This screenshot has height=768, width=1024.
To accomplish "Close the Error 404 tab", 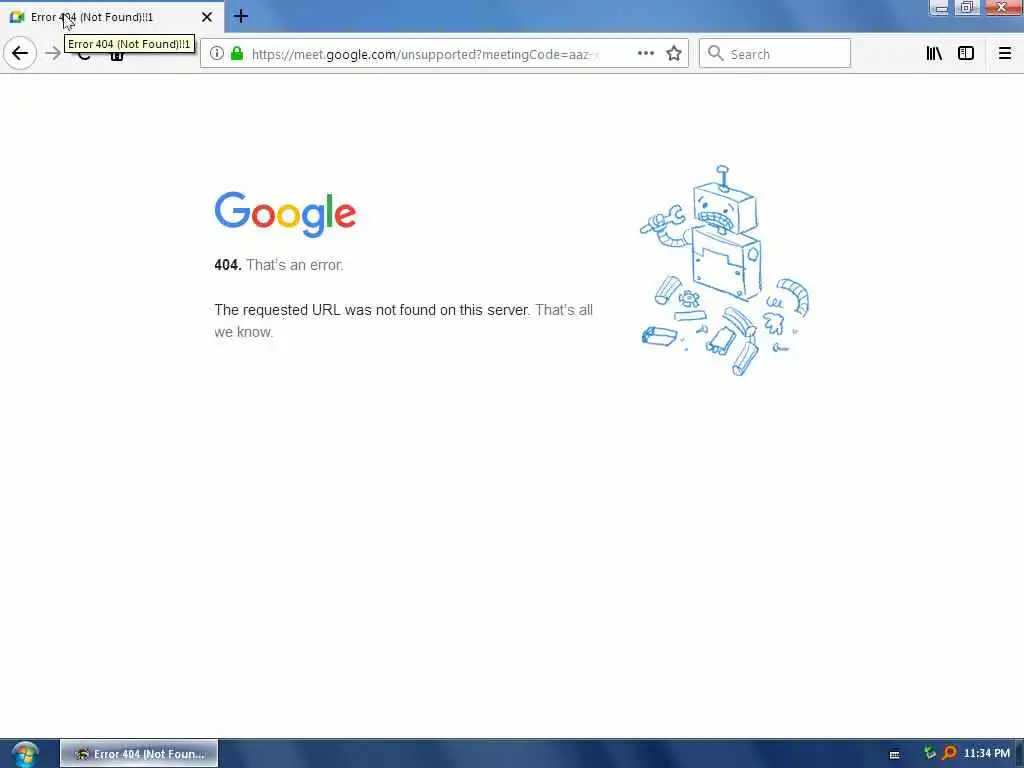I will (207, 17).
